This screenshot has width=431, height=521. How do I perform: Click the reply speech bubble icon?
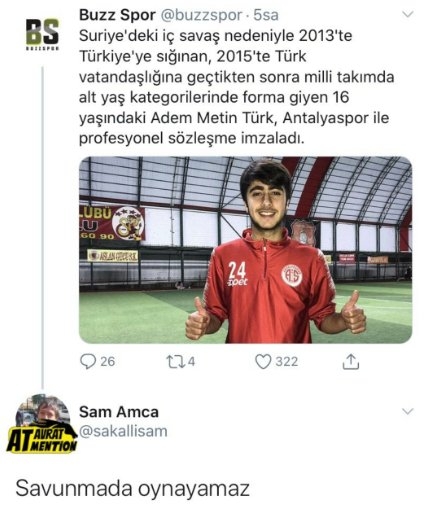[x=88, y=361]
